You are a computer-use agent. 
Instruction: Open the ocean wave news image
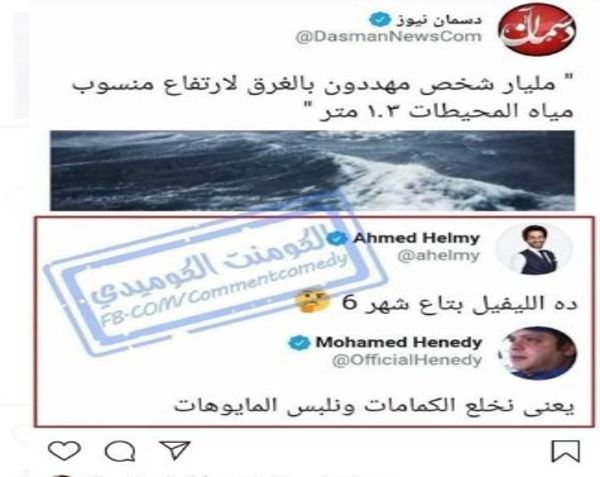pos(312,171)
